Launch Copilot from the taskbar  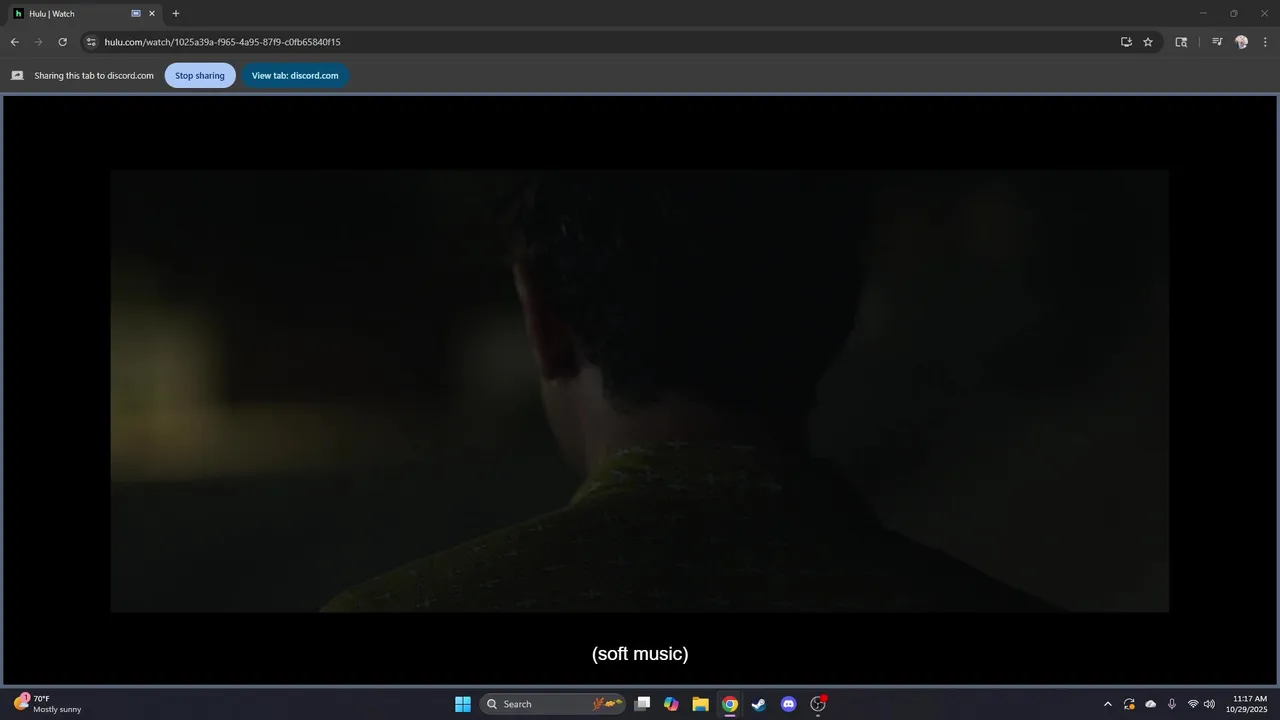[x=671, y=704]
